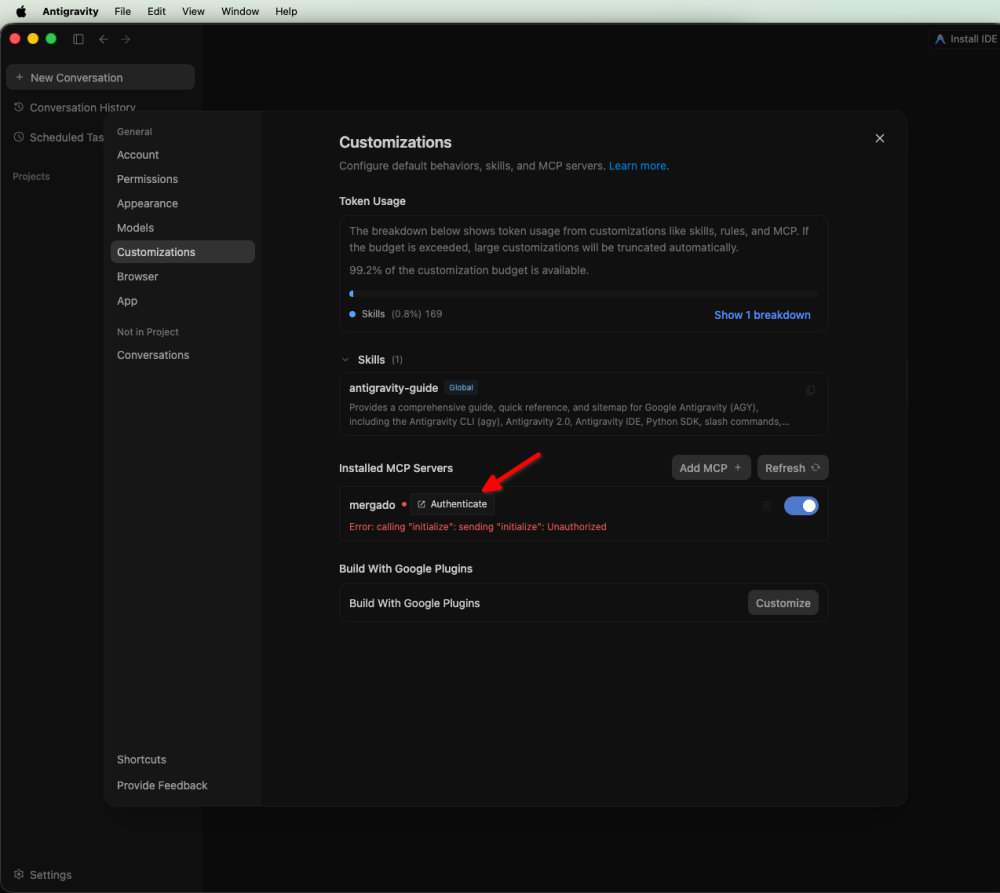Open the View menu

(x=193, y=11)
